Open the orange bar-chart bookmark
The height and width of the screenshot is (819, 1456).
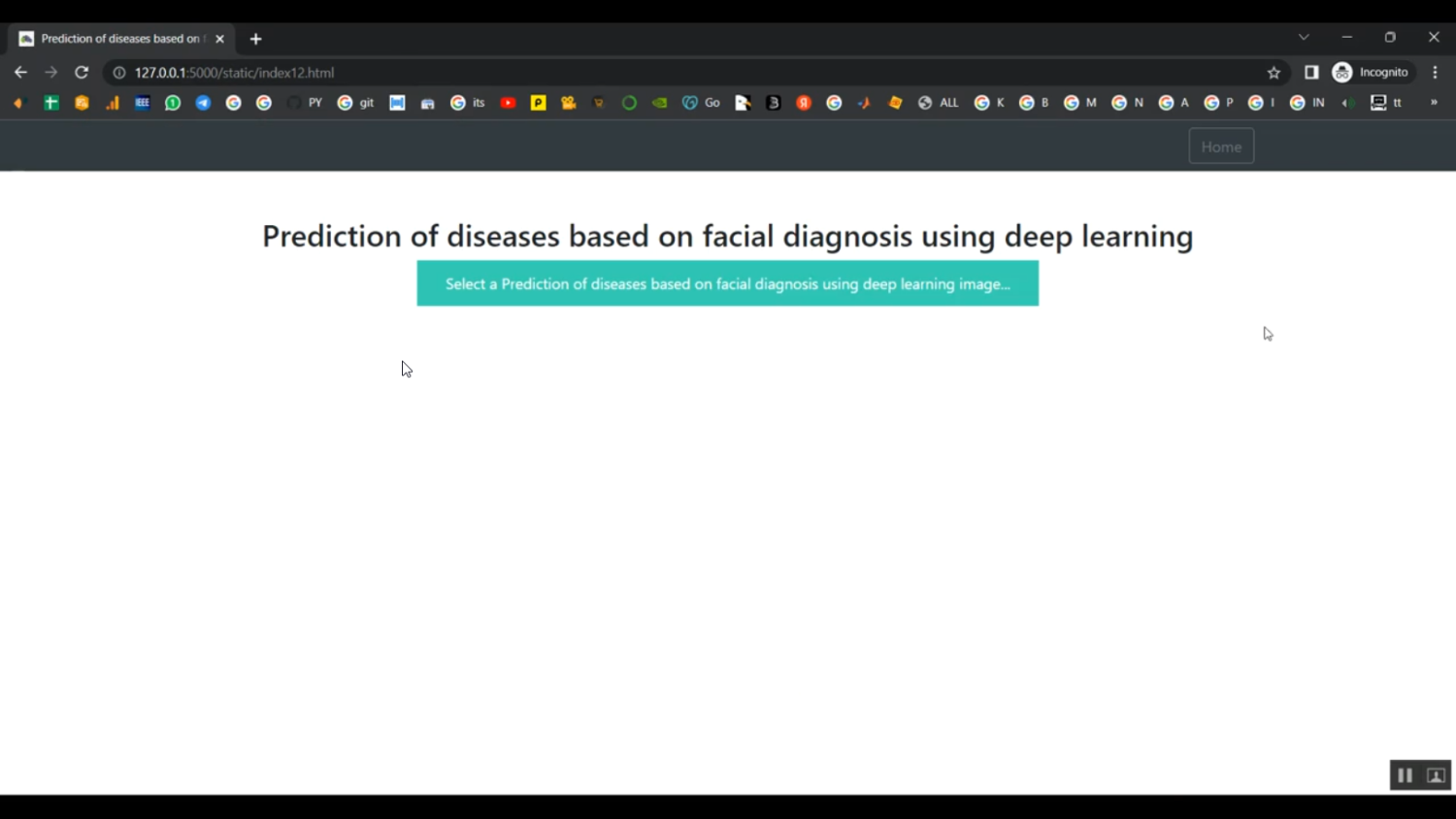coord(113,103)
